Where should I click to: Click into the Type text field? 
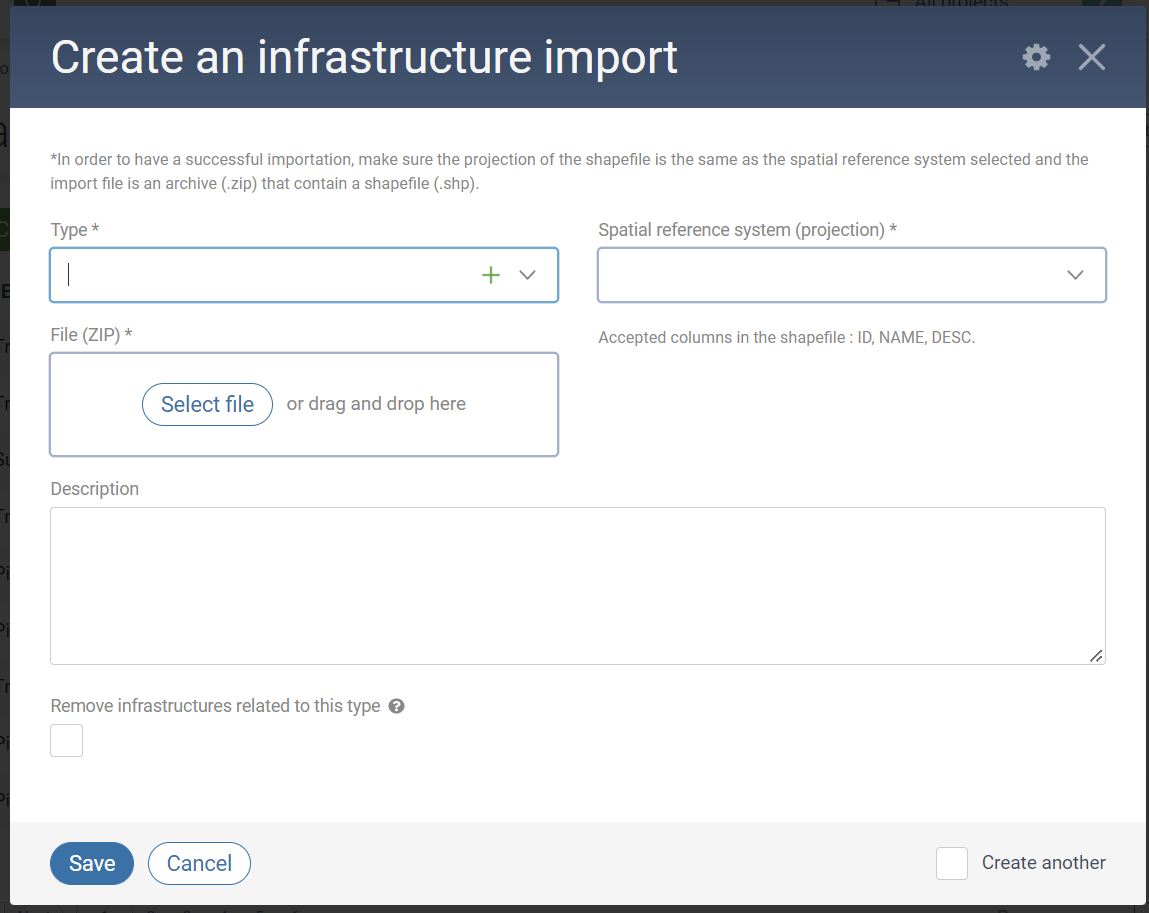(260, 275)
